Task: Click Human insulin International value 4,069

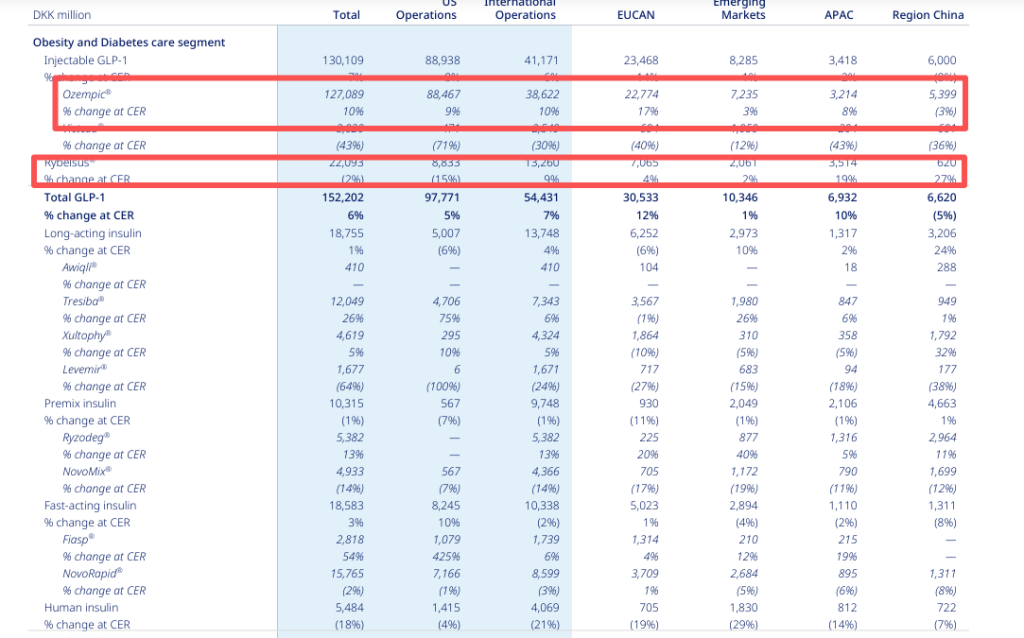Action: [x=545, y=607]
